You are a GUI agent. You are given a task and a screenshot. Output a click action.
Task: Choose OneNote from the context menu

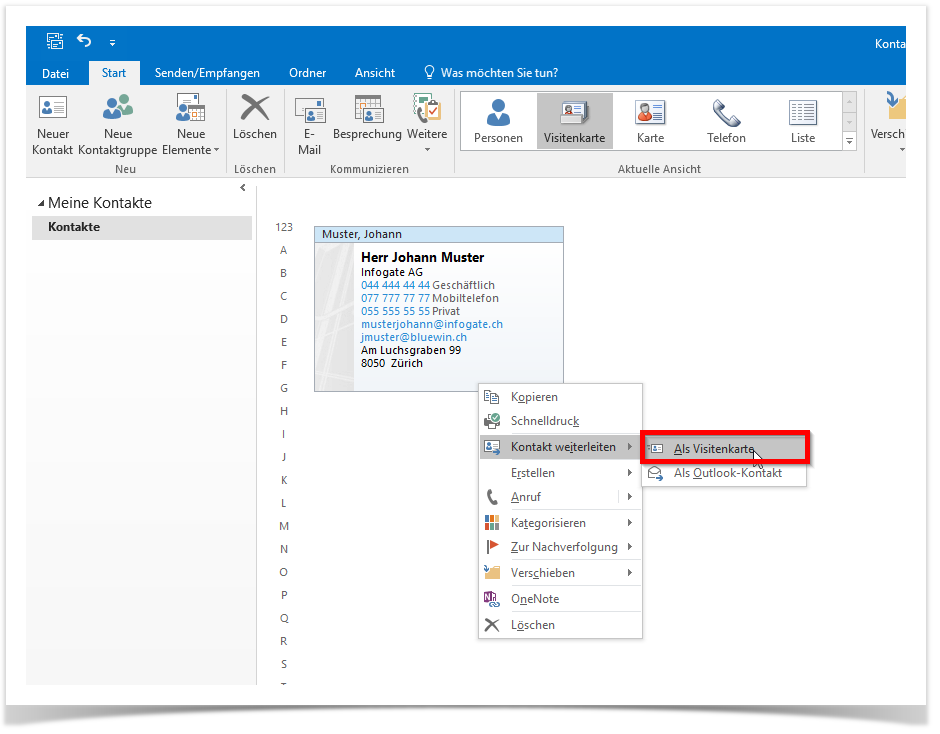pos(561,598)
